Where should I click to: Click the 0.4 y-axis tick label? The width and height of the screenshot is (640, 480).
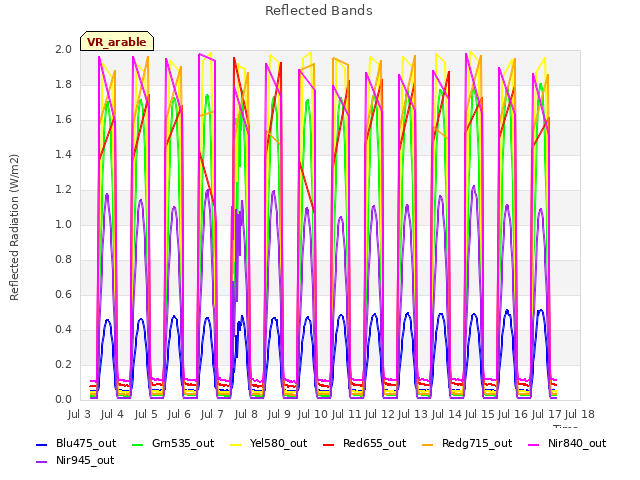(64, 330)
